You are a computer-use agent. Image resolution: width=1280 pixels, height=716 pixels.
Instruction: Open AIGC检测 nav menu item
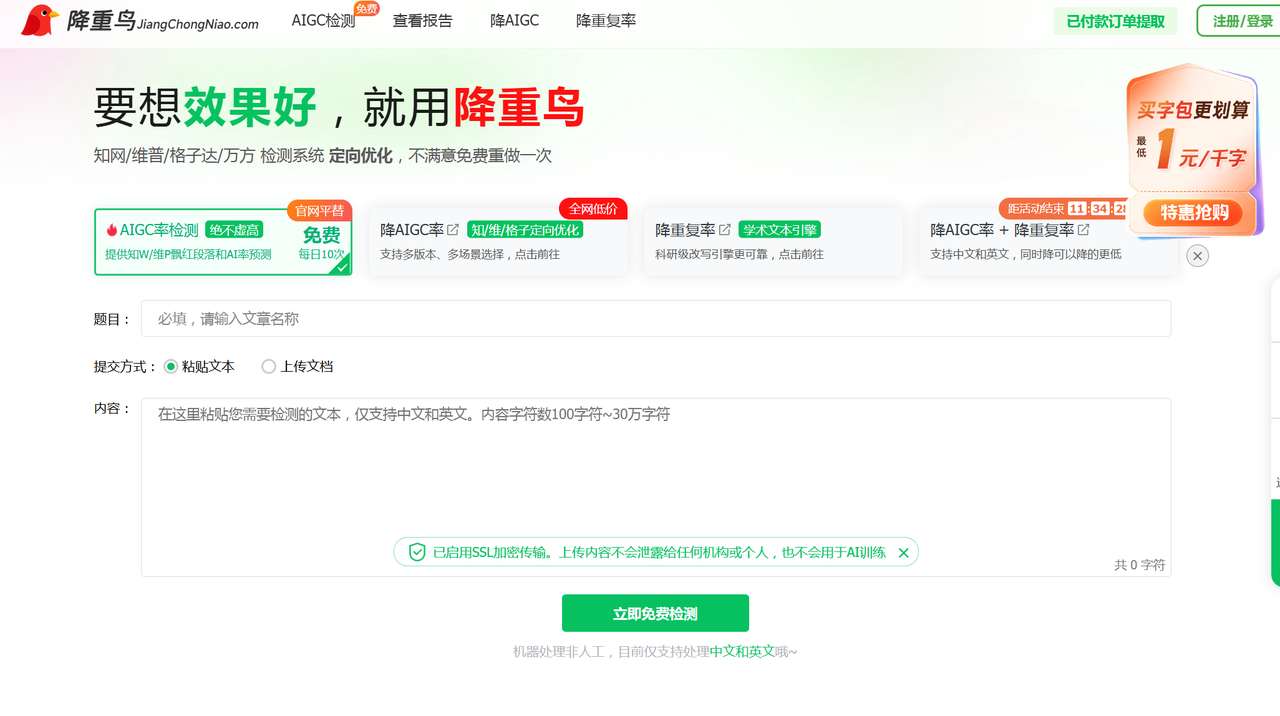point(323,20)
